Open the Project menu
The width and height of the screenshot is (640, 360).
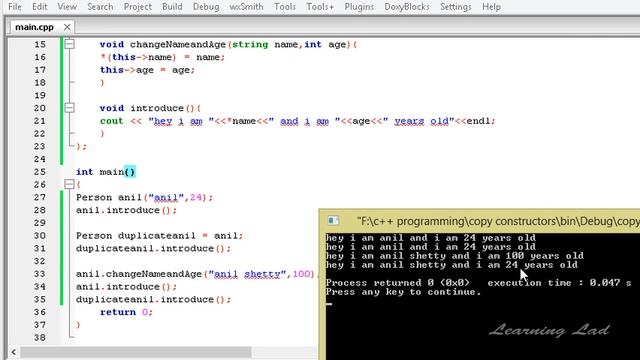click(138, 7)
